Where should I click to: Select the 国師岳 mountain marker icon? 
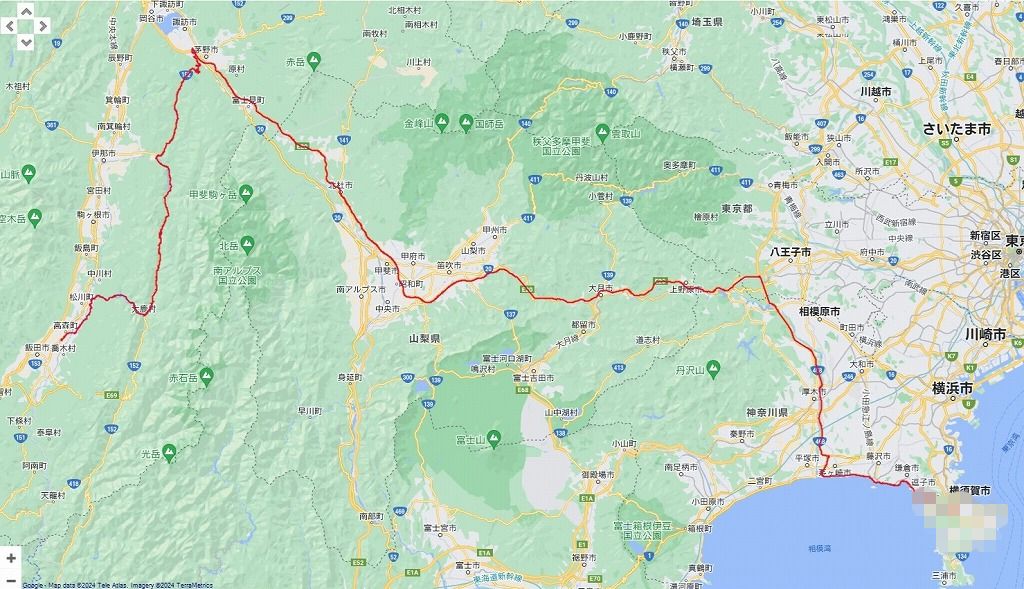466,123
